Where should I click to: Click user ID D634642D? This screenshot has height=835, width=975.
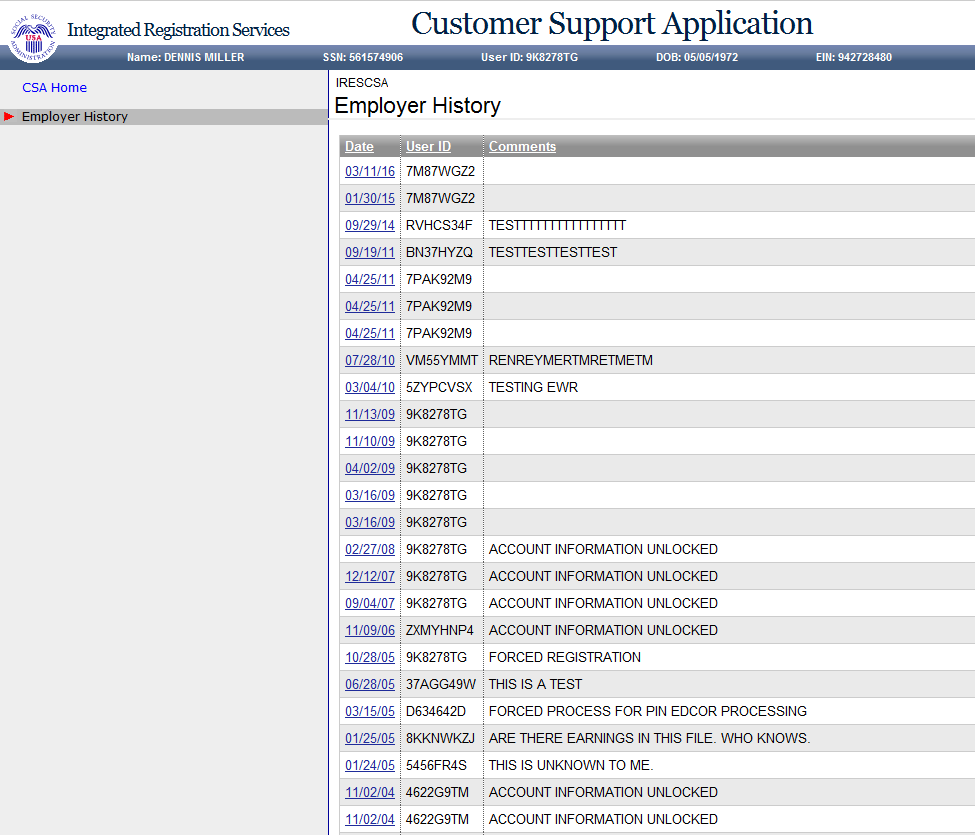(x=436, y=711)
